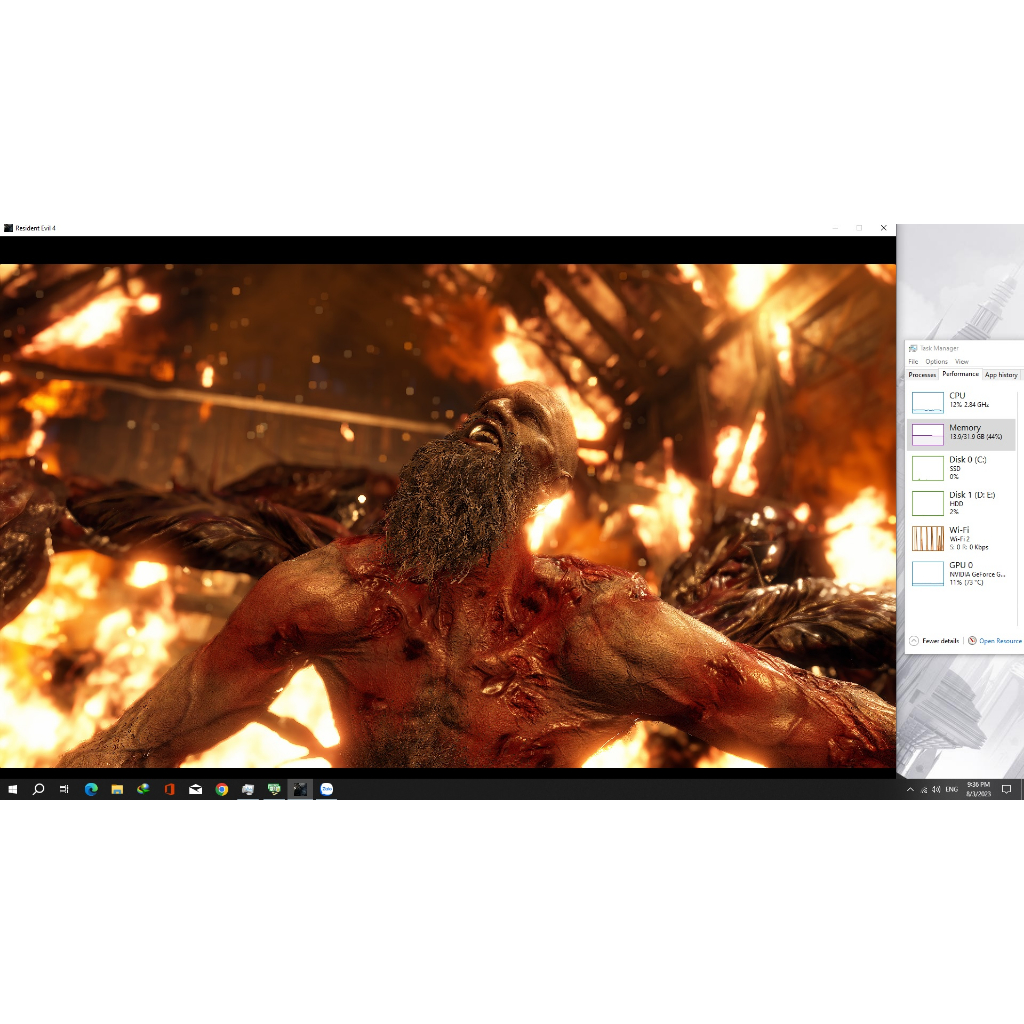
Task: Open the Mail app in taskbar
Action: click(x=196, y=789)
